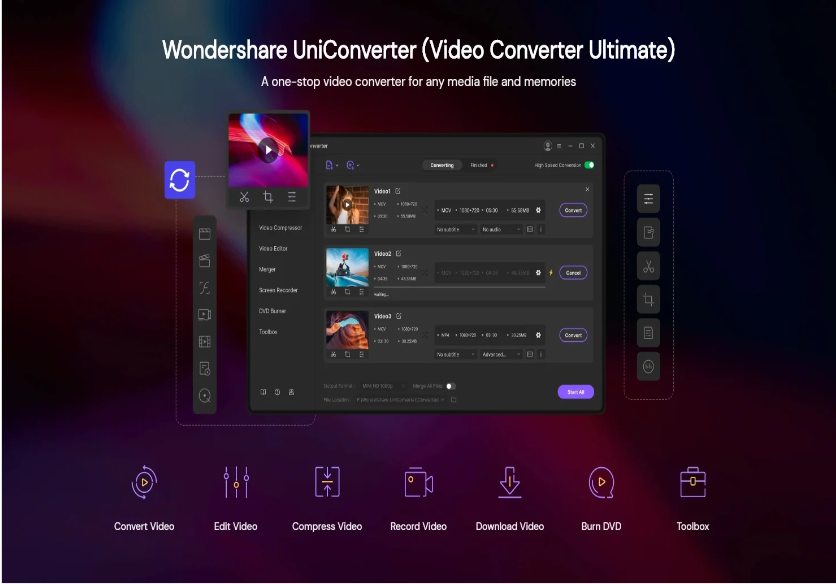836x584 pixels.
Task: Click the Convert Video feature icon
Action: point(144,482)
